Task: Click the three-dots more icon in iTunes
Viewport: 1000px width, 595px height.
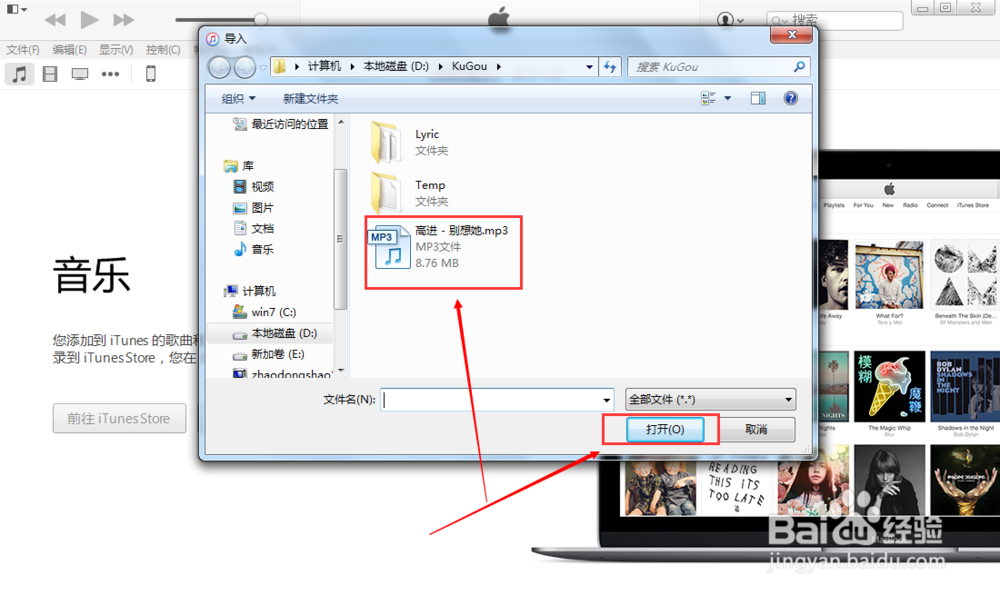Action: tap(110, 74)
